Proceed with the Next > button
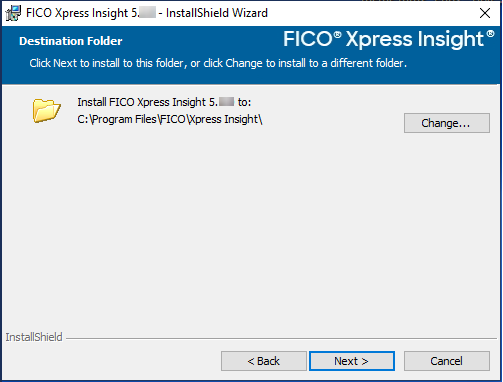Viewport: 503px width, 382px height. coord(352,361)
